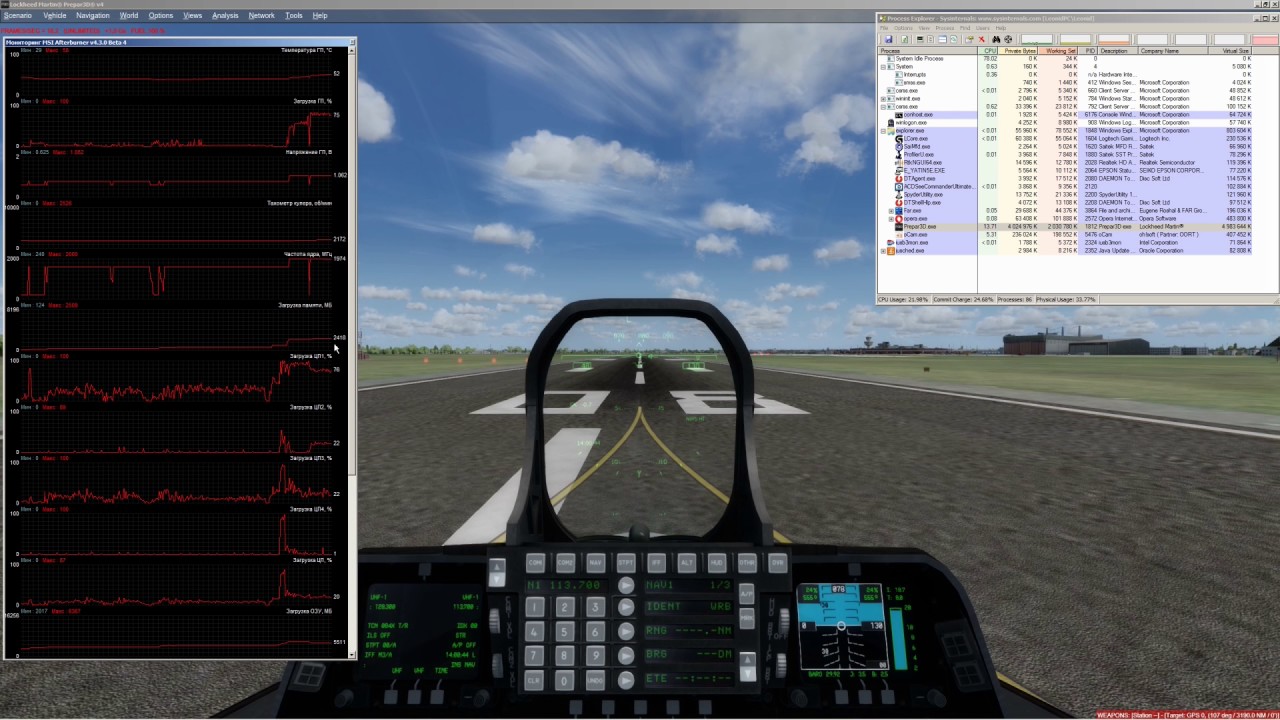This screenshot has height=720, width=1280.
Task: Open the Views menu in Prepar3D
Action: click(x=193, y=15)
